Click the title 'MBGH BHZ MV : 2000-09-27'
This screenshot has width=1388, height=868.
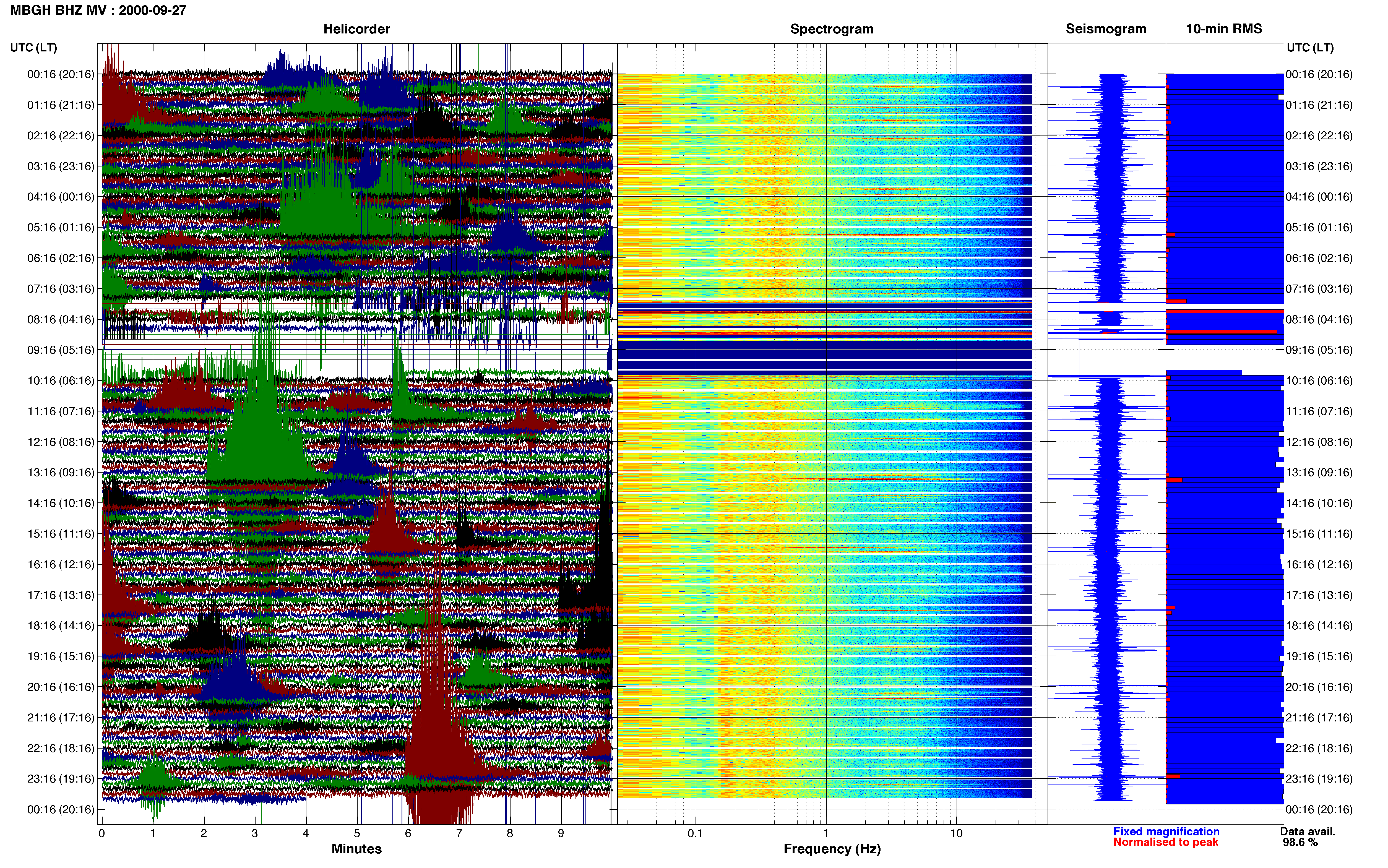point(98,10)
